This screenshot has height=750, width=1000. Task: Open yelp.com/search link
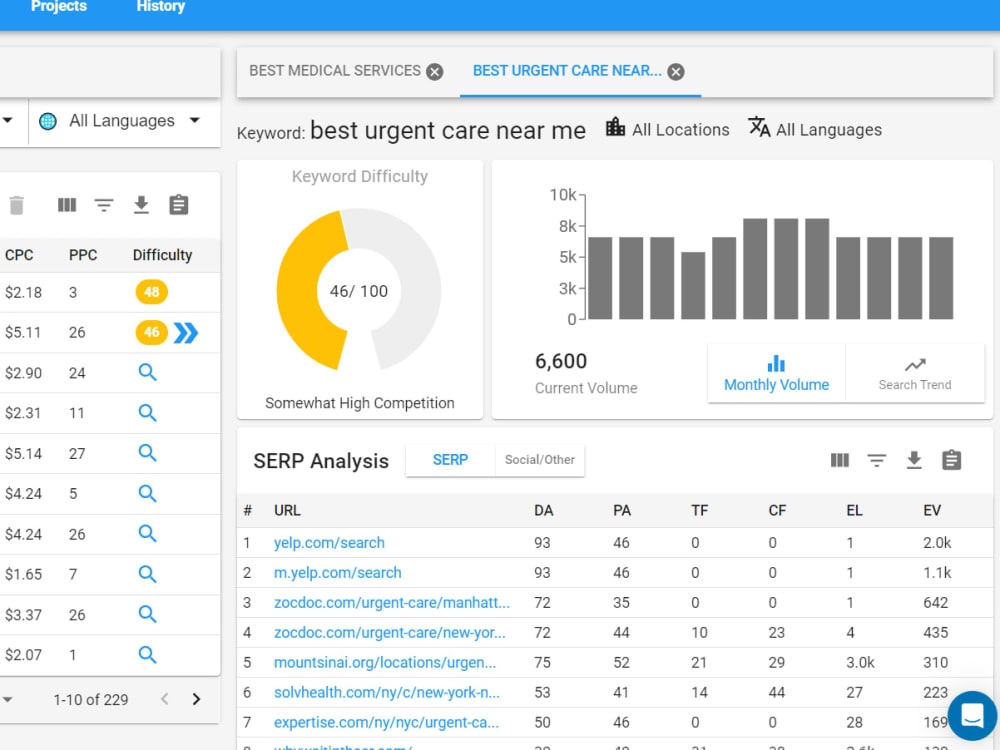[329, 543]
